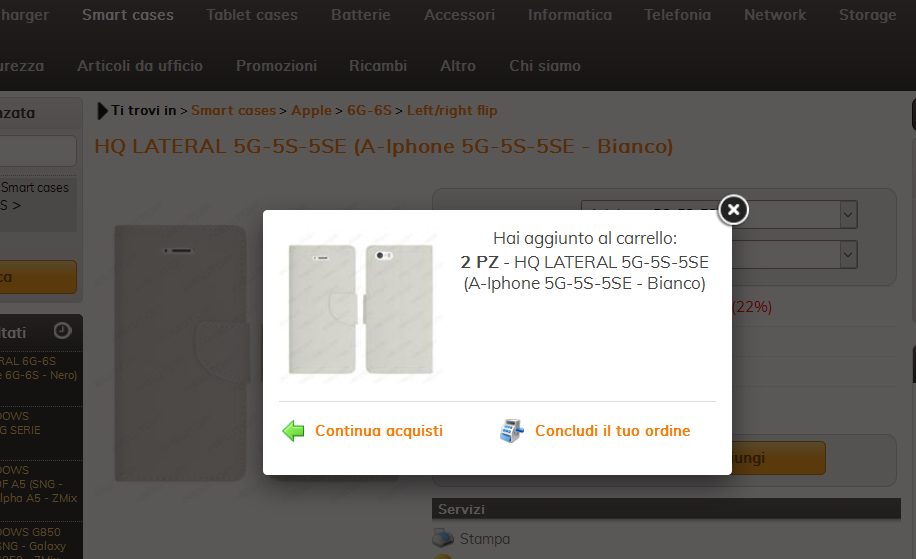Click the red (22%) discount text

(x=752, y=307)
